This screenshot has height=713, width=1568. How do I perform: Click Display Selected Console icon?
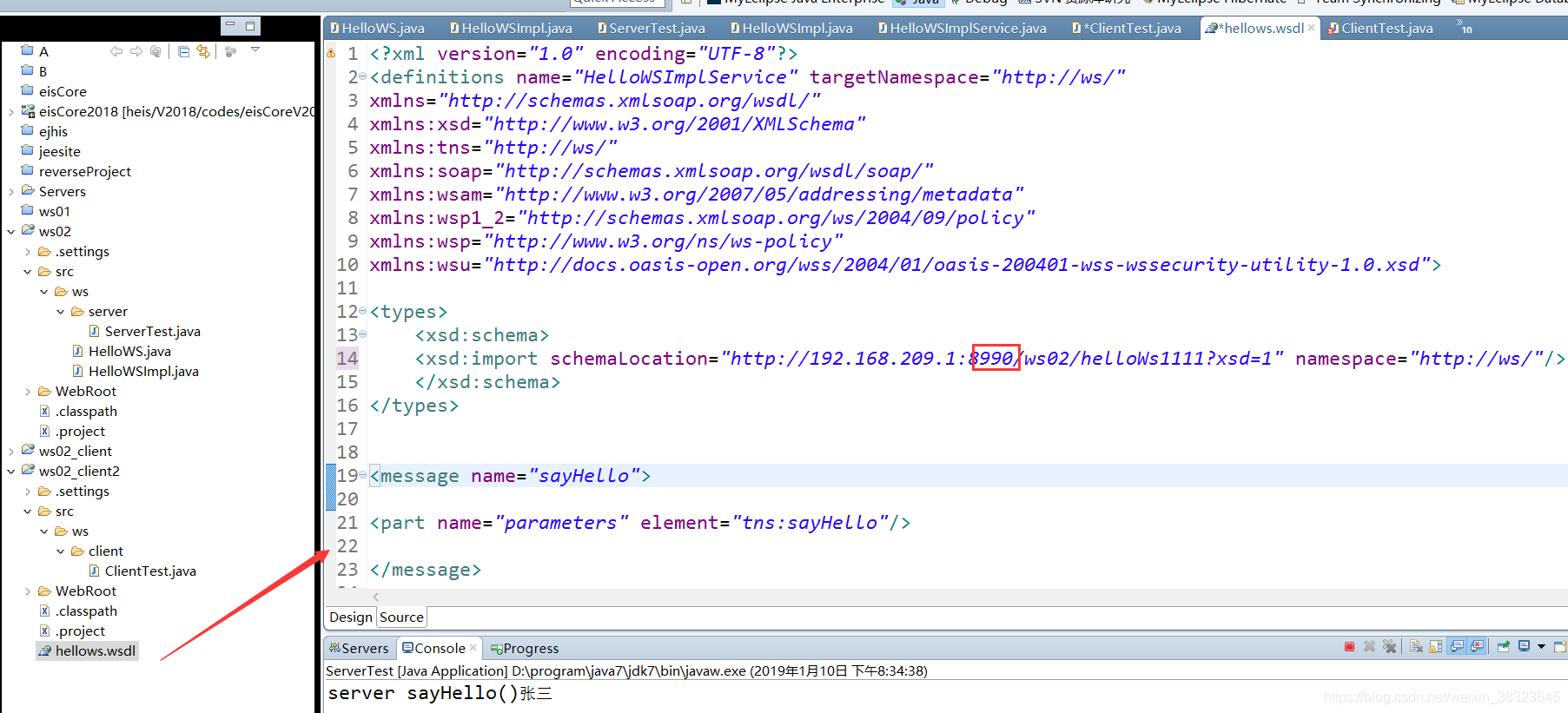pos(1525,647)
